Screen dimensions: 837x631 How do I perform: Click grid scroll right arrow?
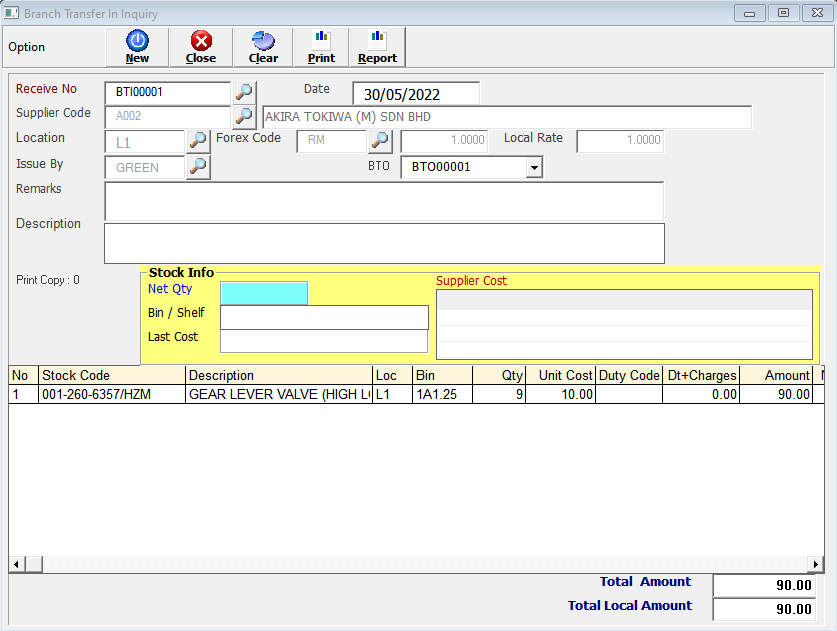tap(816, 564)
